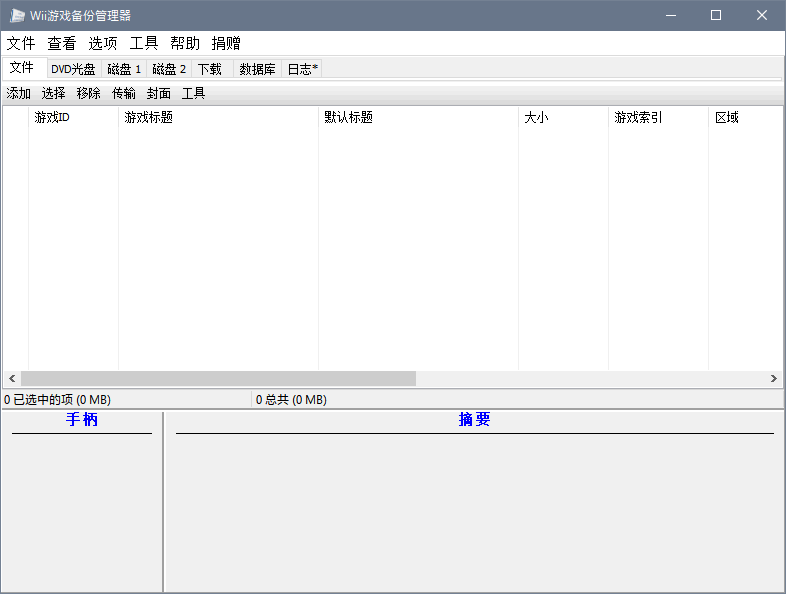This screenshot has height=594, width=786.
Task: Click the horizontal scrollbar thumb
Action: pos(218,379)
